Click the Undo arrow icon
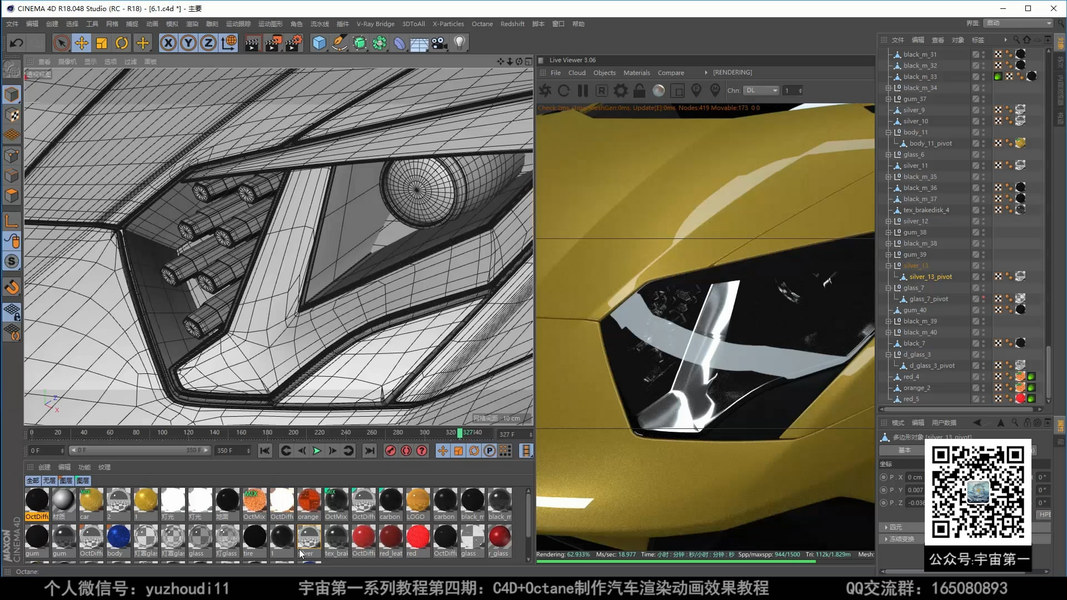The width and height of the screenshot is (1067, 600). click(x=16, y=43)
